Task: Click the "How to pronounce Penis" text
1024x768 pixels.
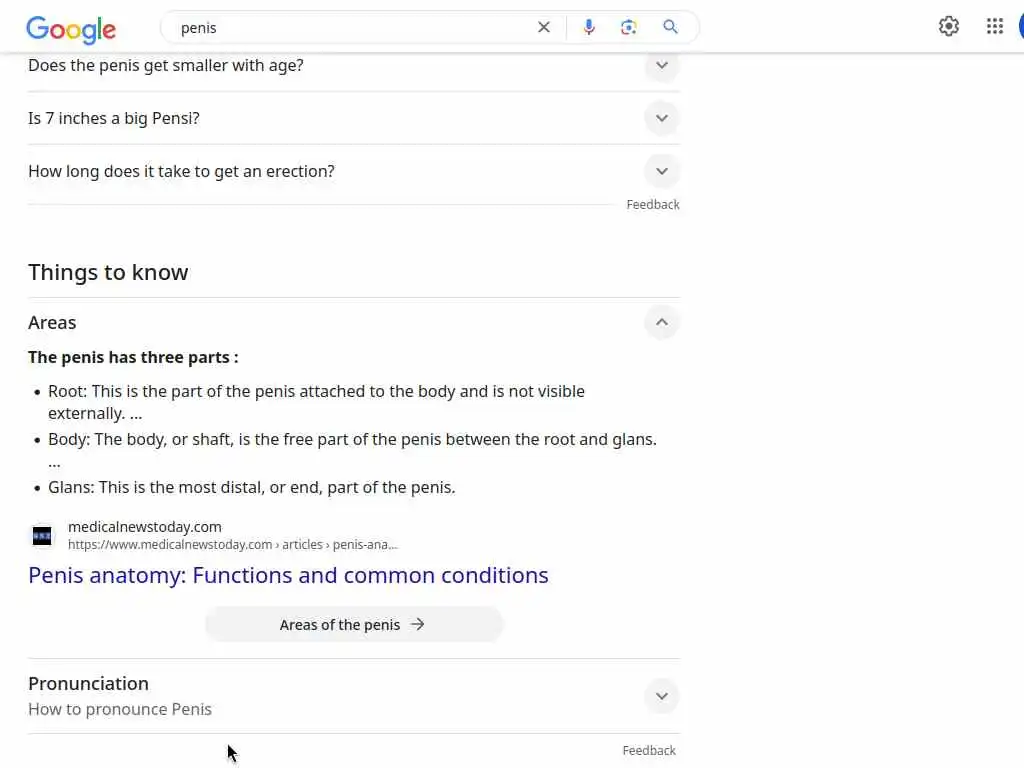Action: (x=120, y=710)
